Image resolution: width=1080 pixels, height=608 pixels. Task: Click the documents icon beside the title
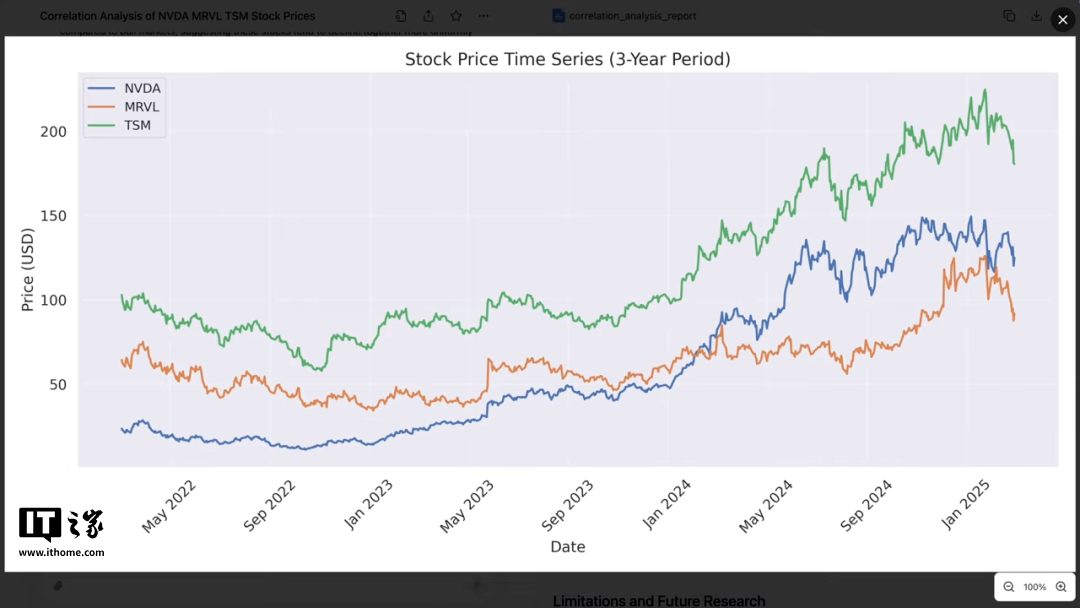pyautogui.click(x=401, y=16)
